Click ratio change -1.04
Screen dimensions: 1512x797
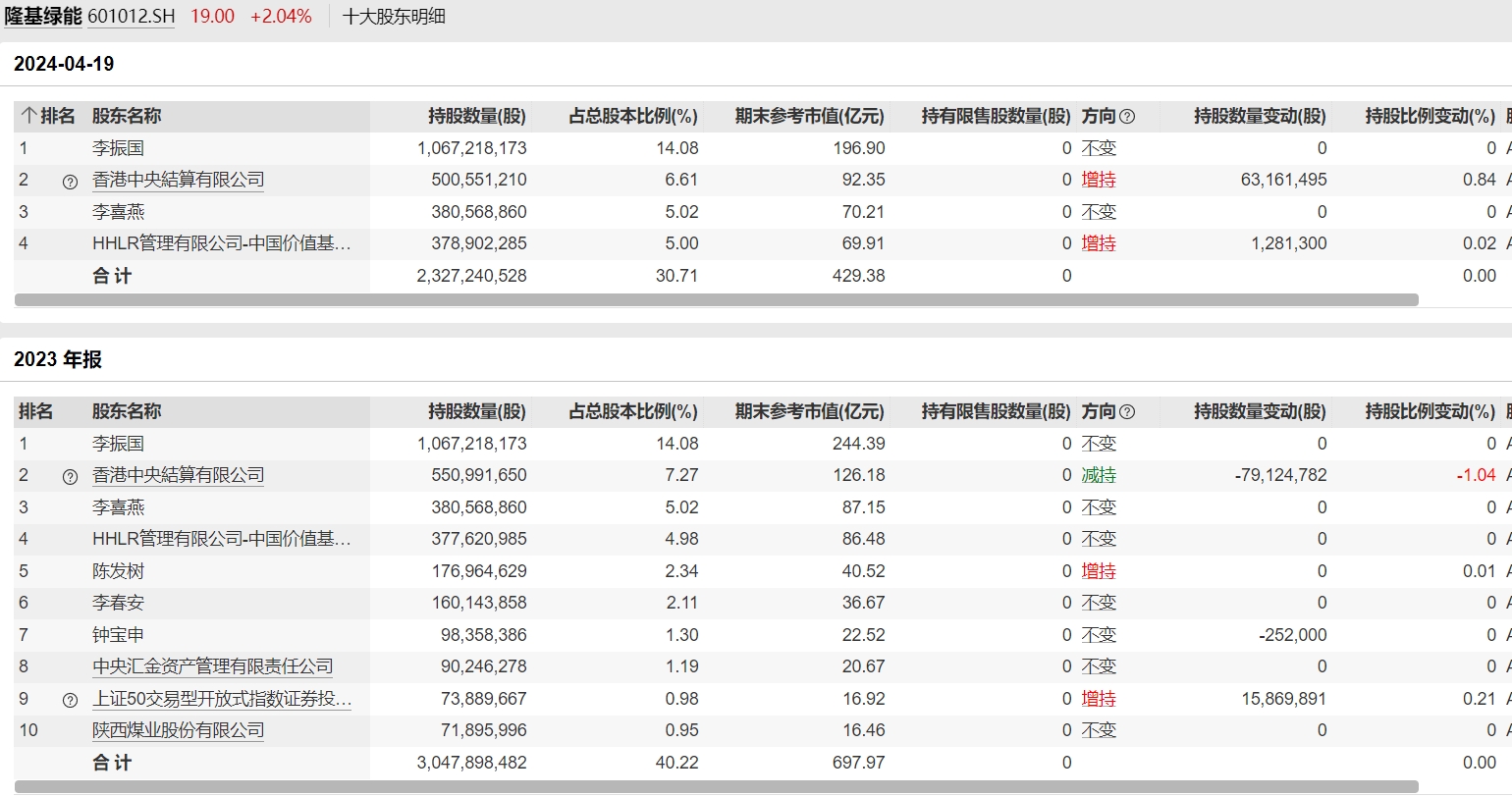tap(1477, 475)
